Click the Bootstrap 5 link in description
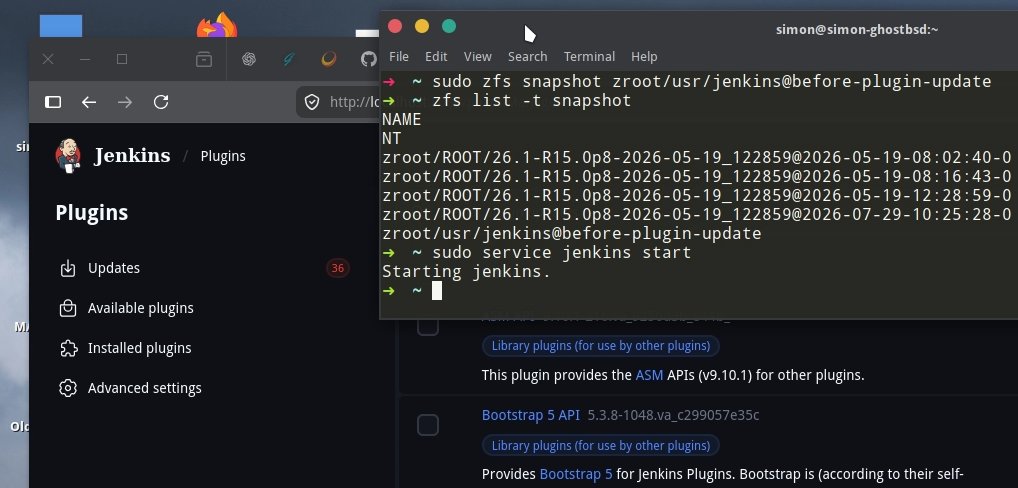 coord(576,474)
